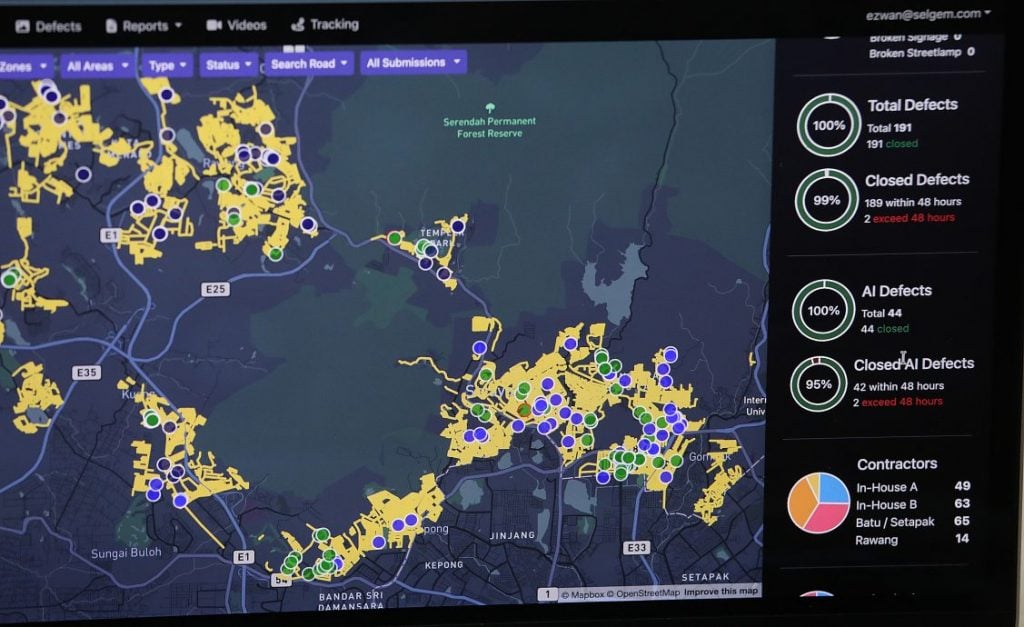
Task: Click the Serendah Forest Reserve tree icon
Action: (490, 107)
